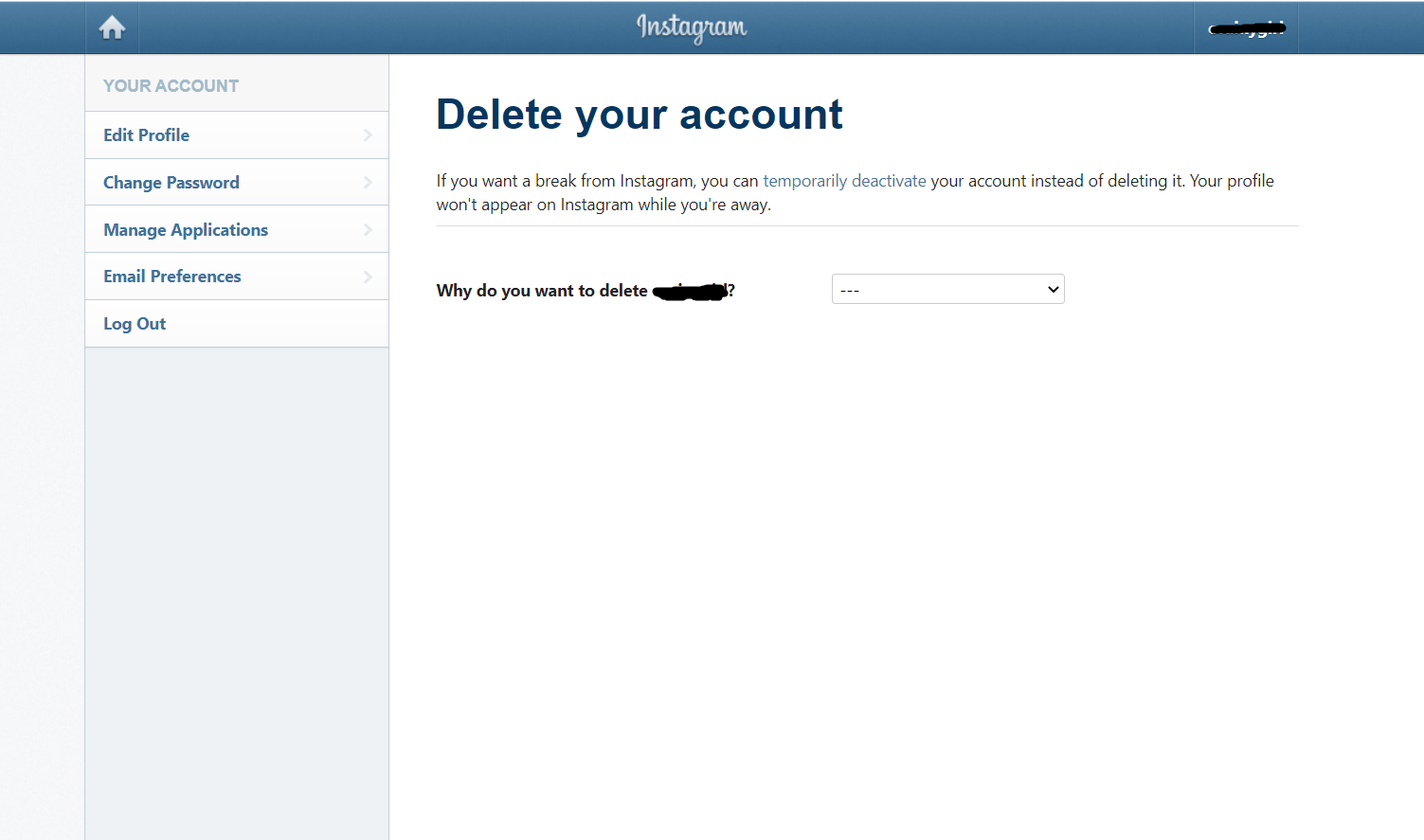Open Edit Profile from the sidebar

tap(147, 135)
